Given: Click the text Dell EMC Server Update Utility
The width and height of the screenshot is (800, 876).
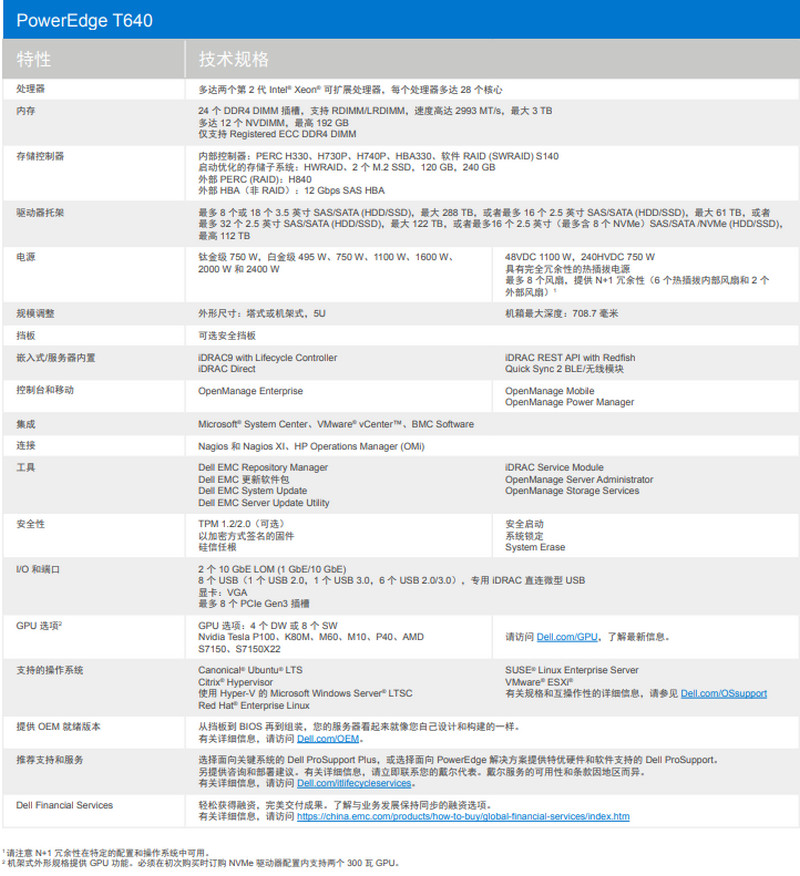Looking at the screenshot, I should [264, 503].
